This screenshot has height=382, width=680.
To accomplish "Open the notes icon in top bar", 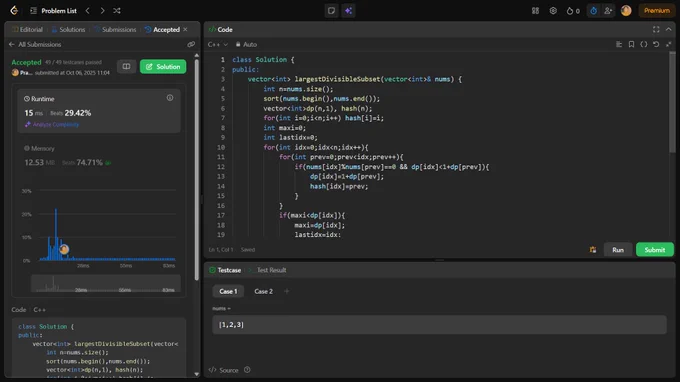I will 331,10.
